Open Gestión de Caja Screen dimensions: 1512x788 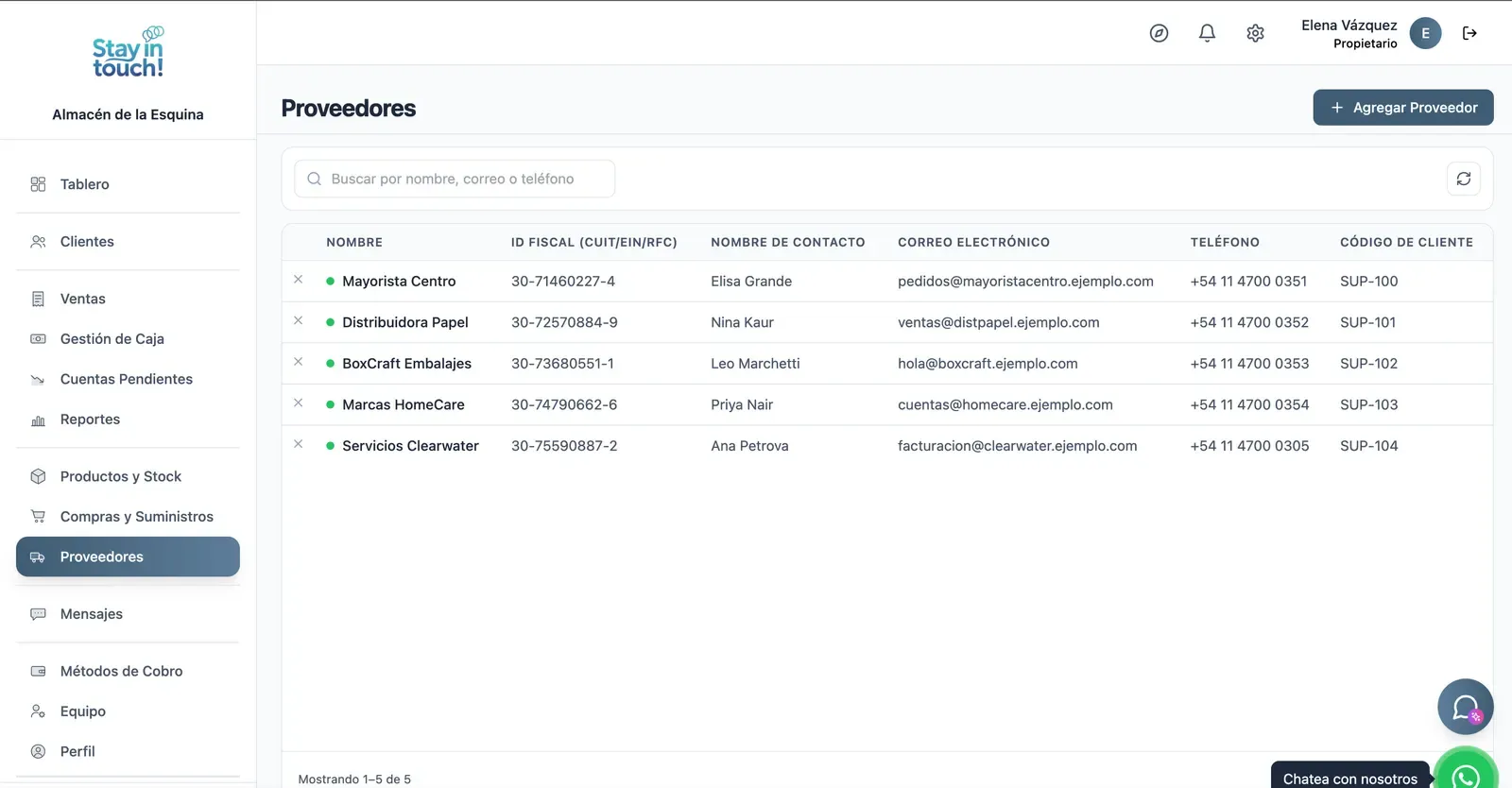point(128,339)
